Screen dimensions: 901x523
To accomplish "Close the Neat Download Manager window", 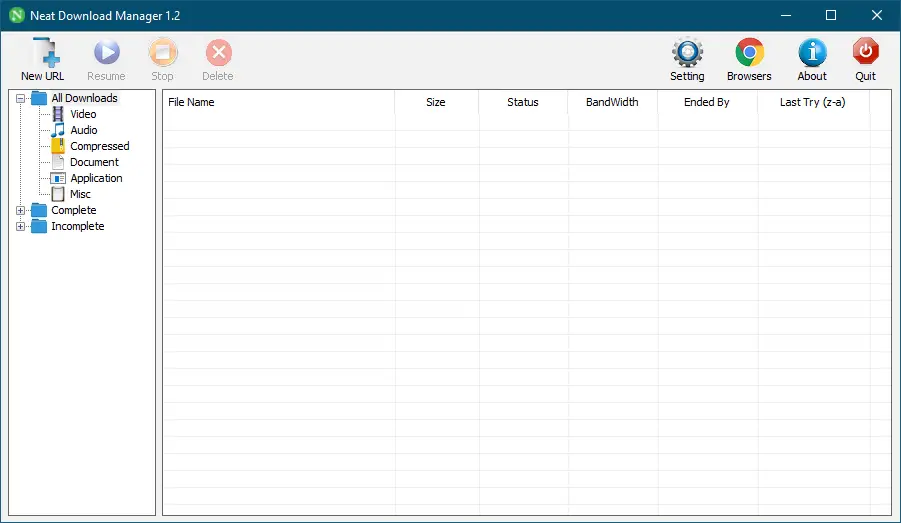I will coord(877,16).
